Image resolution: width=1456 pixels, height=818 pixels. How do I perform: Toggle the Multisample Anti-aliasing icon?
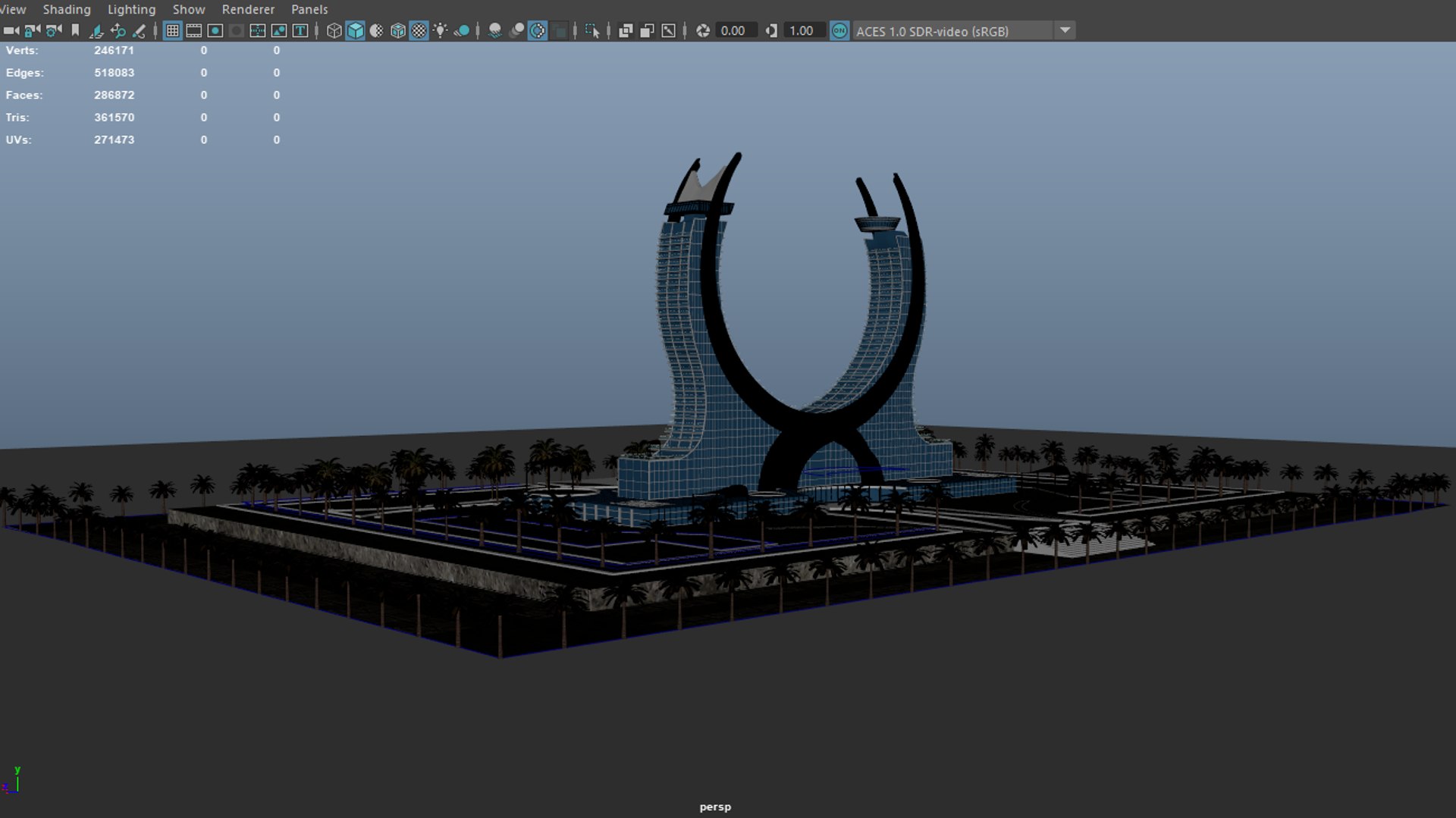(538, 31)
